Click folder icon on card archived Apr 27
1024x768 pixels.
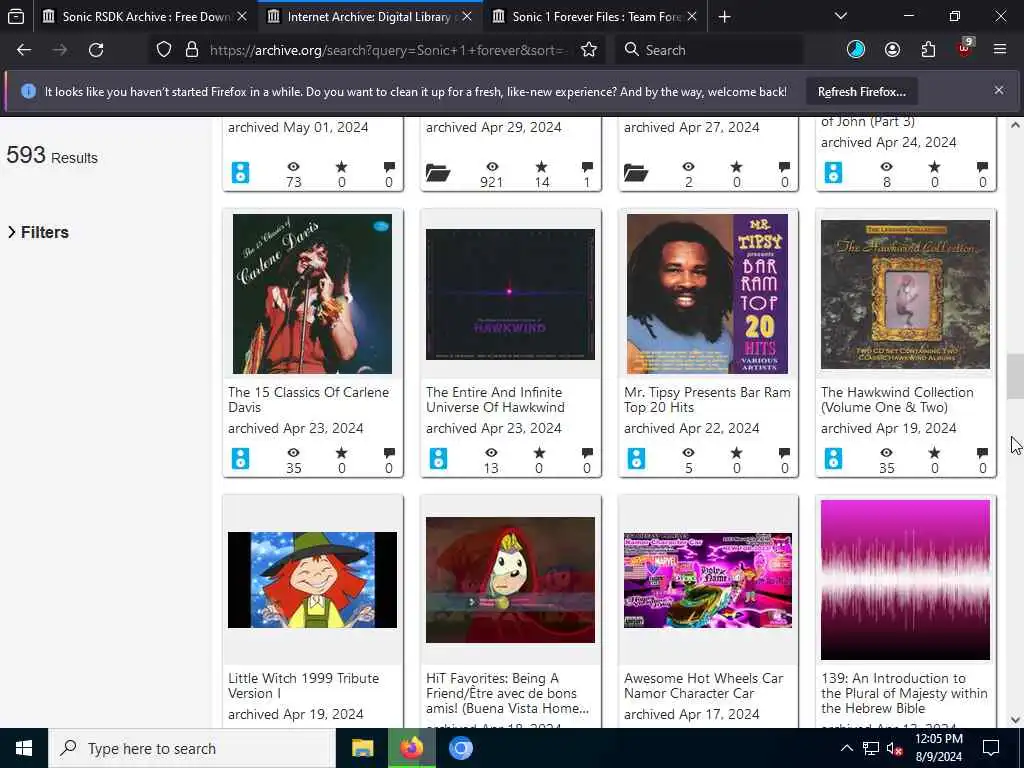pos(636,173)
